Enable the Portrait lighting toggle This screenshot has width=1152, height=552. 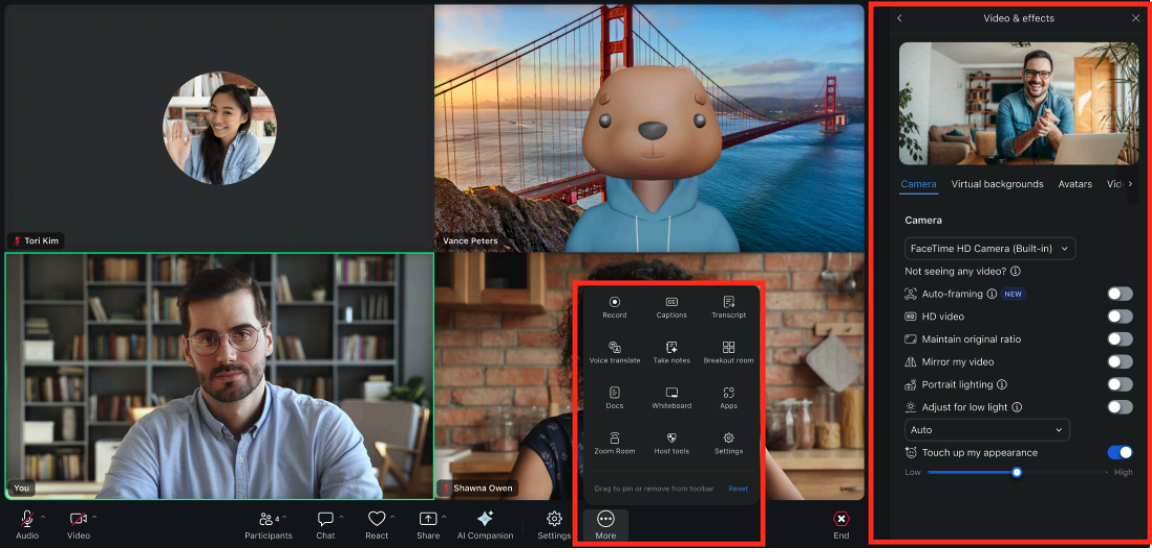pos(1120,384)
